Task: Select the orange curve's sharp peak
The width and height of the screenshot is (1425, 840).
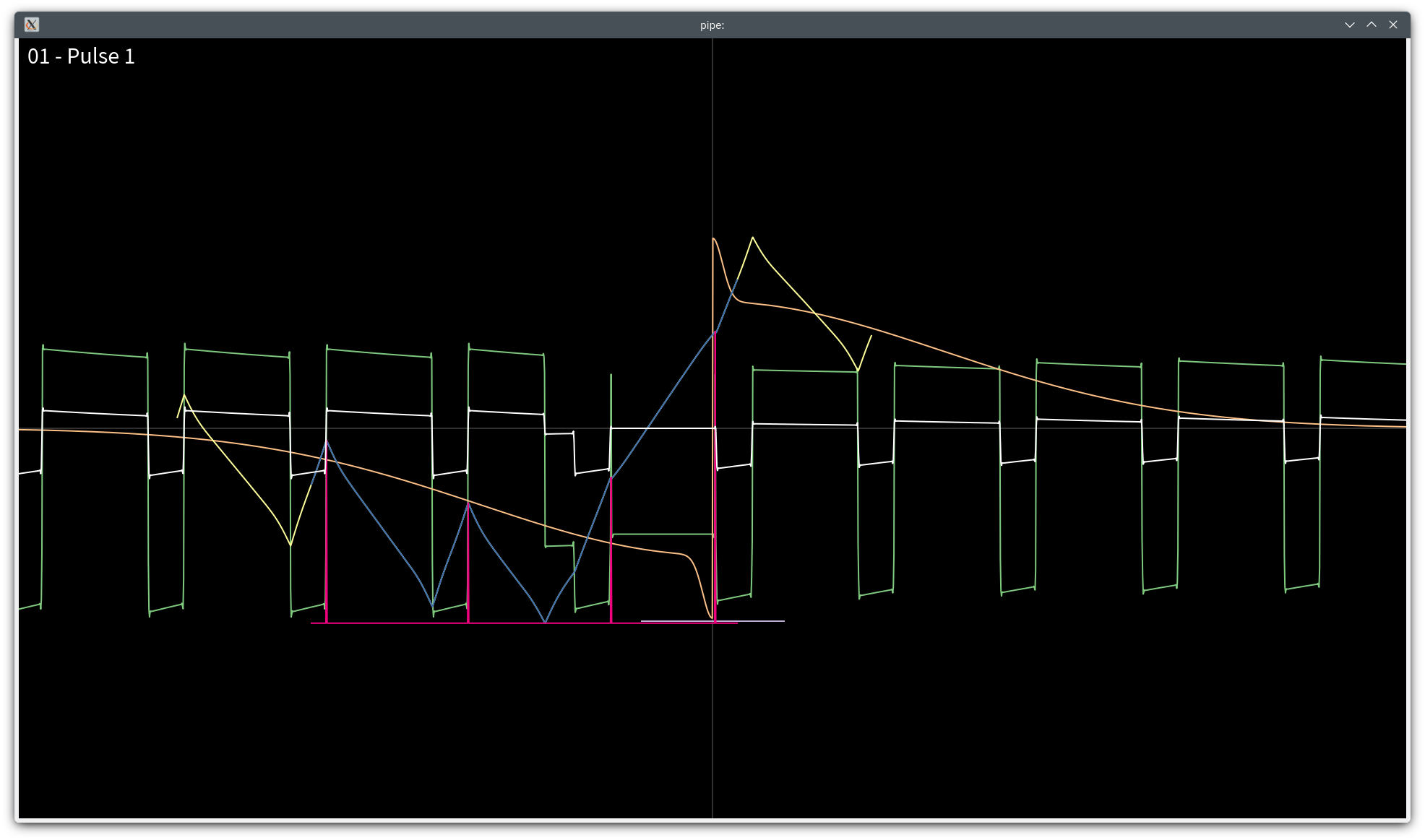Action: [x=713, y=238]
